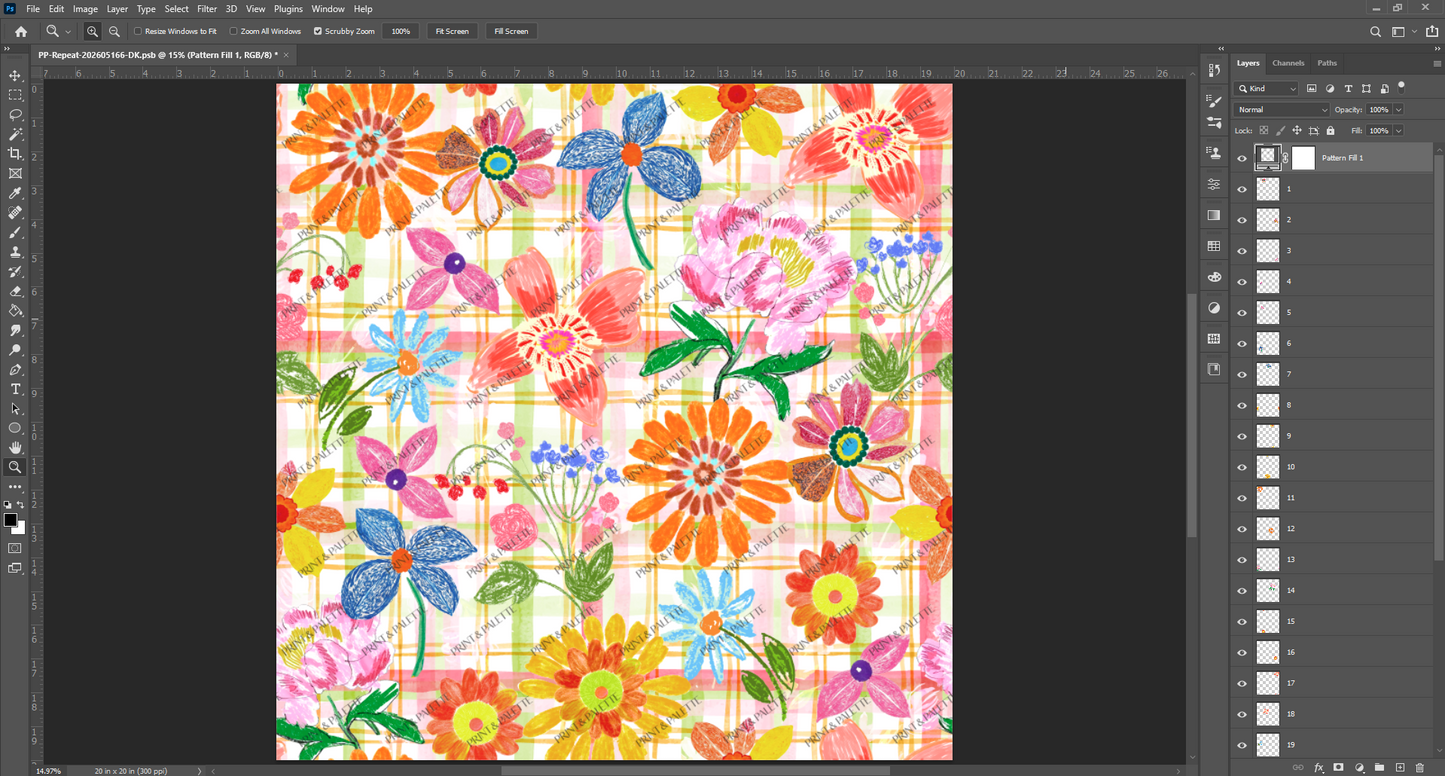
Task: Switch to the Paths tab
Action: pos(1327,63)
